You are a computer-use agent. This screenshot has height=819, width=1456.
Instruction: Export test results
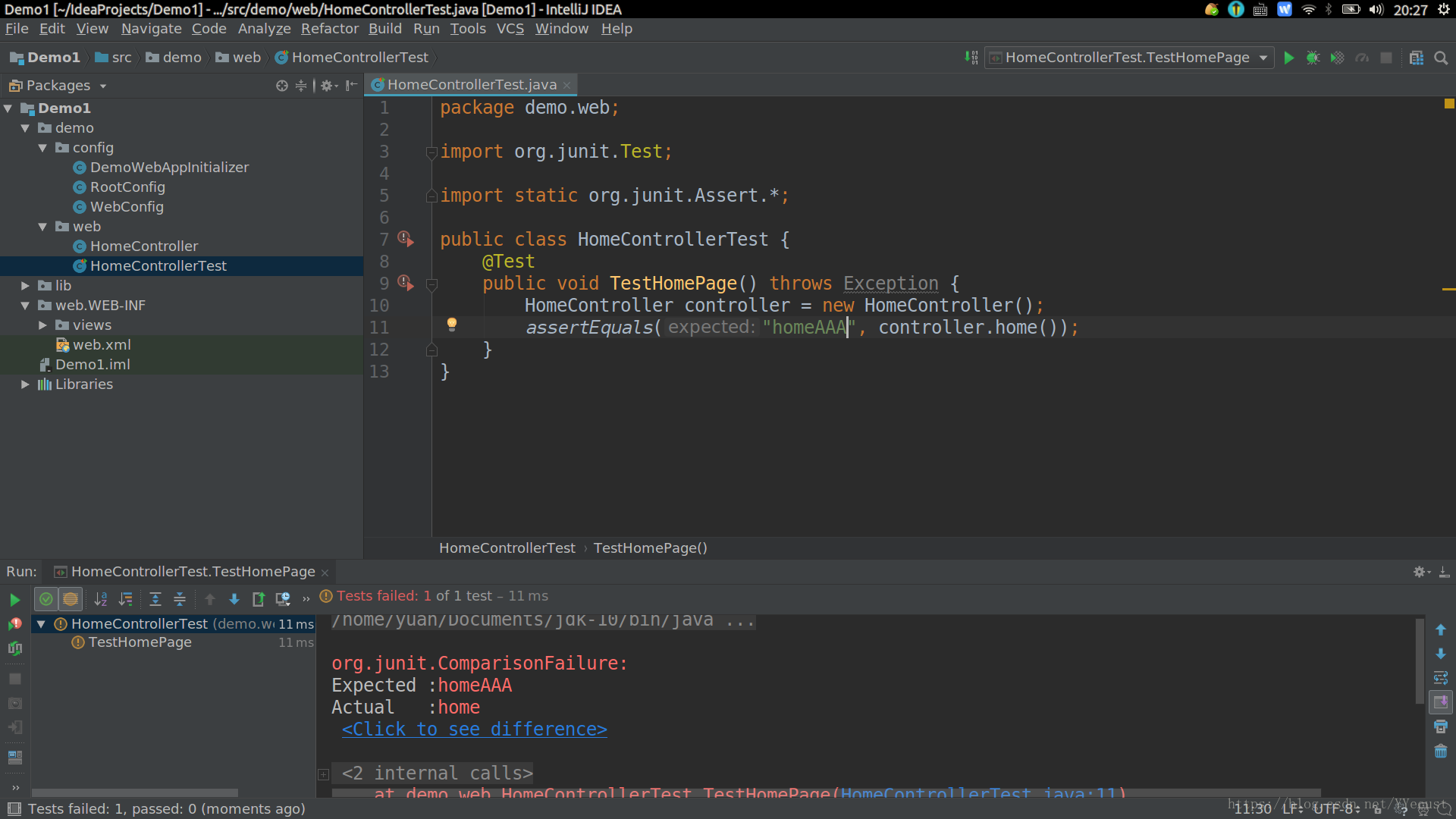[x=258, y=599]
